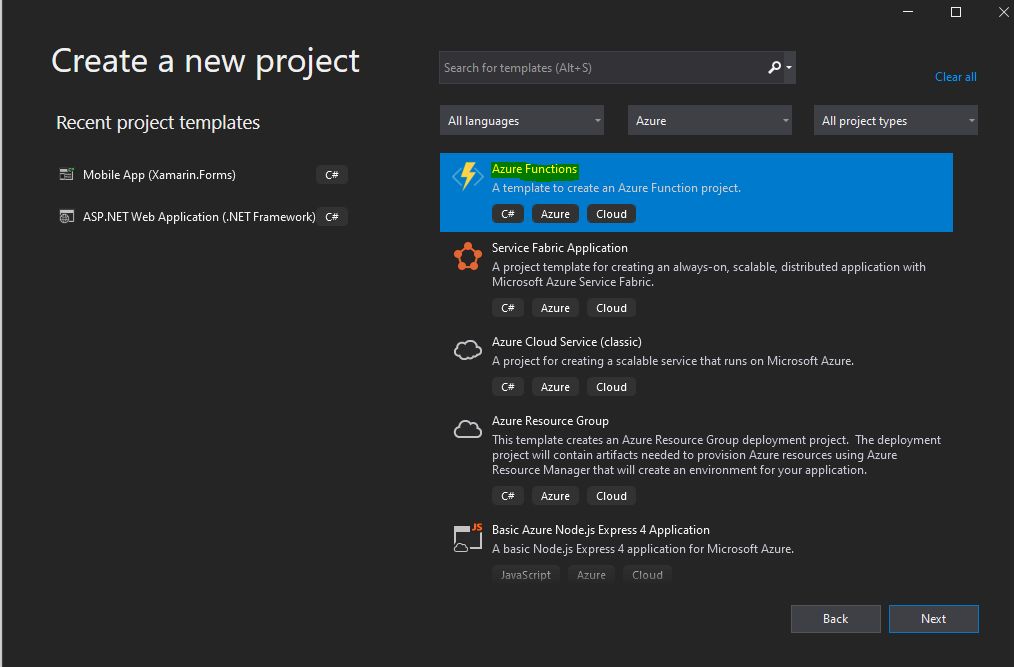The width and height of the screenshot is (1014, 667).
Task: Click the Clear all link
Action: pos(955,77)
